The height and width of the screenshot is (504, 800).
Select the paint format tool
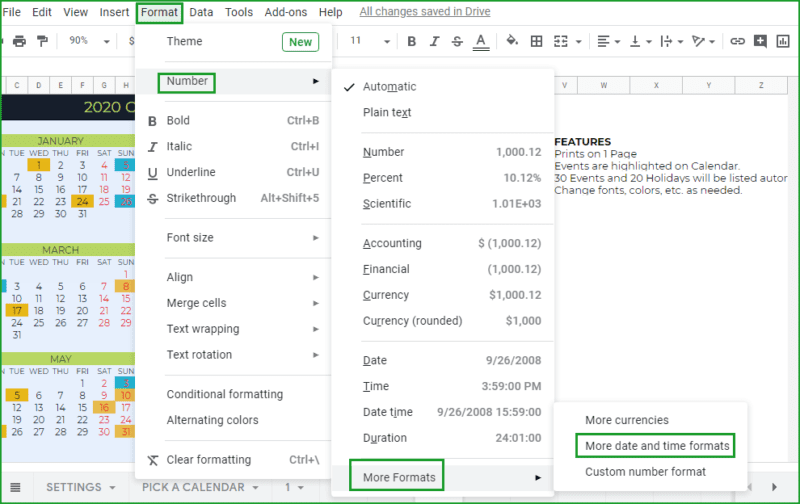(42, 41)
